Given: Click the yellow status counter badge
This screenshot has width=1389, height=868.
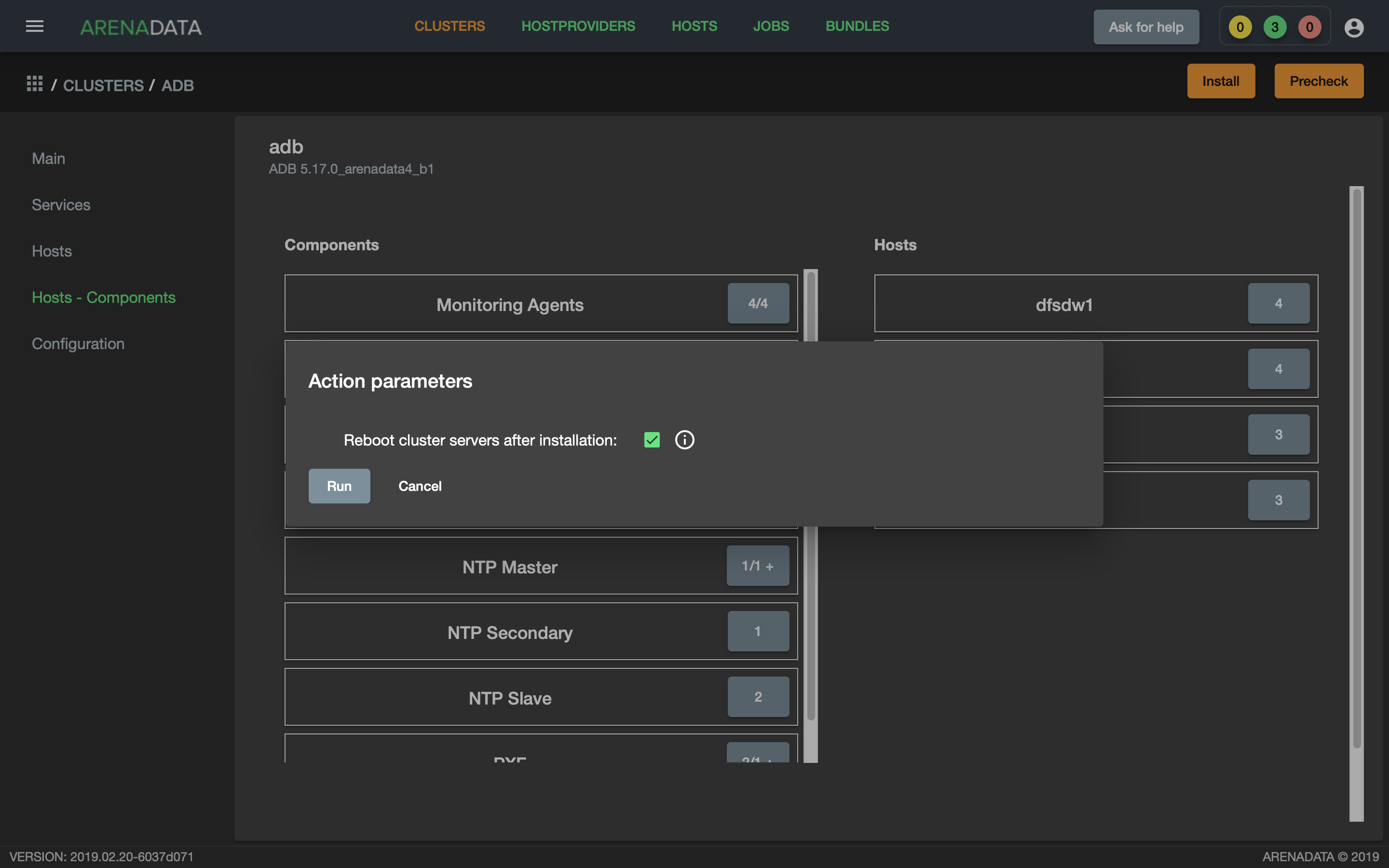Looking at the screenshot, I should click(1240, 27).
